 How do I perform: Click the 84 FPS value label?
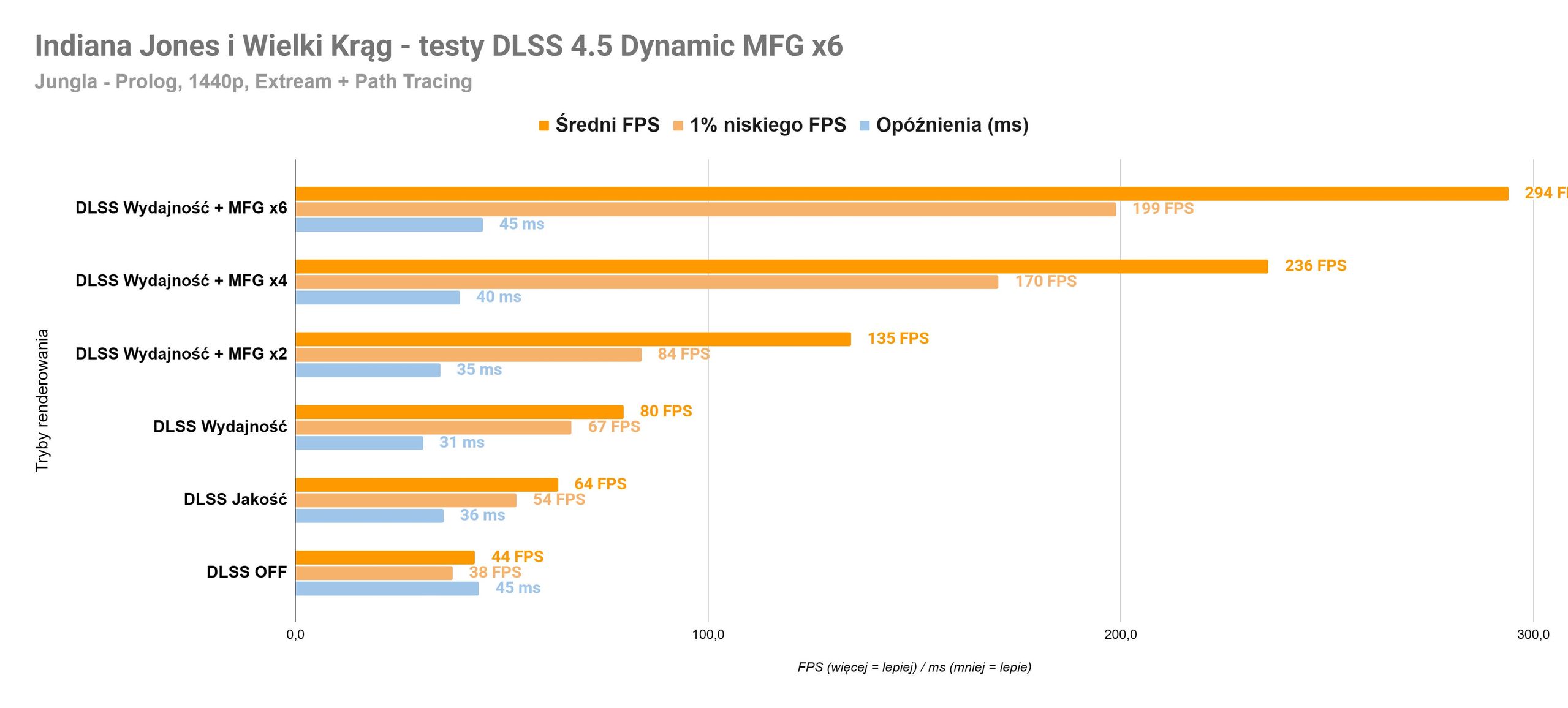click(684, 354)
